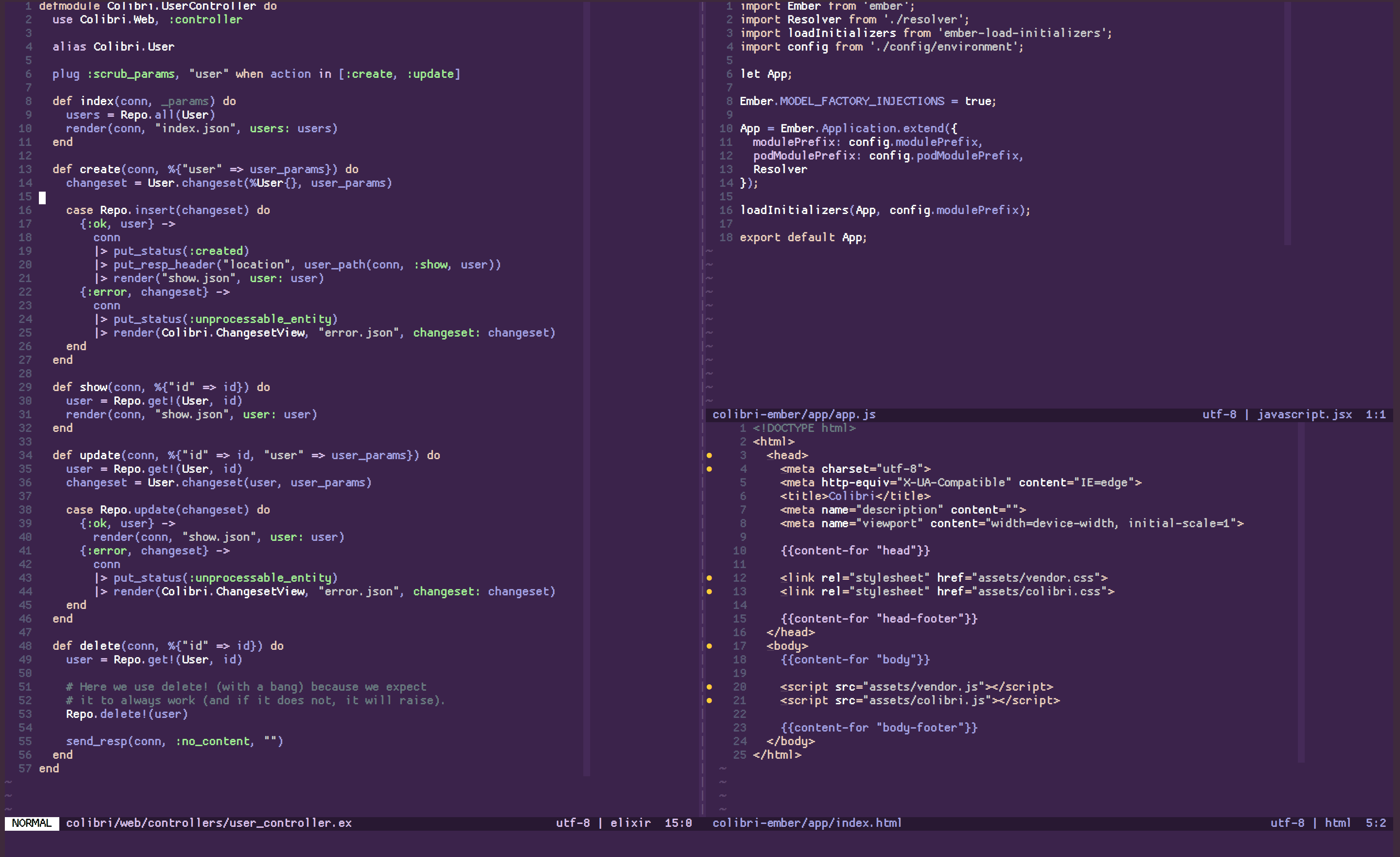Click the def create function name
Screen dimensions: 1400x857
[100, 169]
